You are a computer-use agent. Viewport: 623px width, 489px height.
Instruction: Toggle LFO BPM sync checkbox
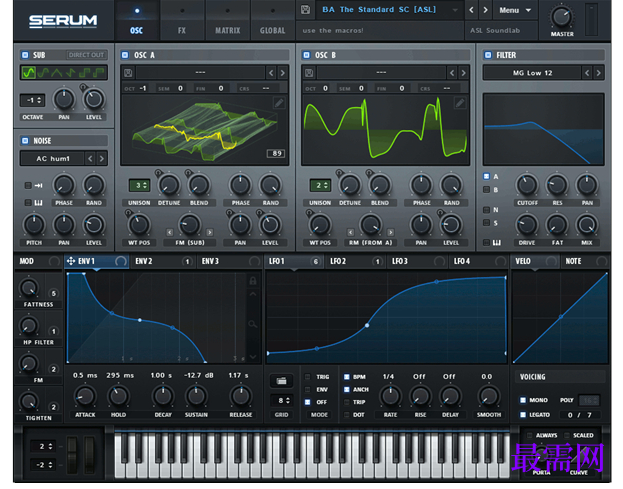(346, 377)
